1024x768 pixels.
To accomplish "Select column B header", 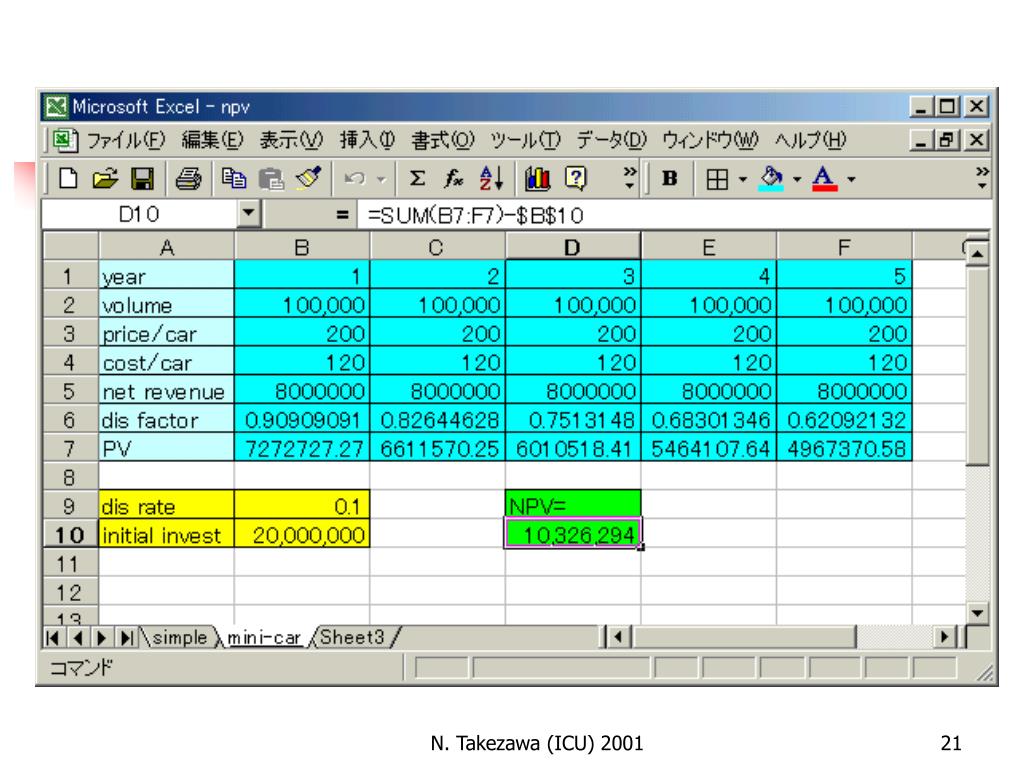I will coord(302,248).
